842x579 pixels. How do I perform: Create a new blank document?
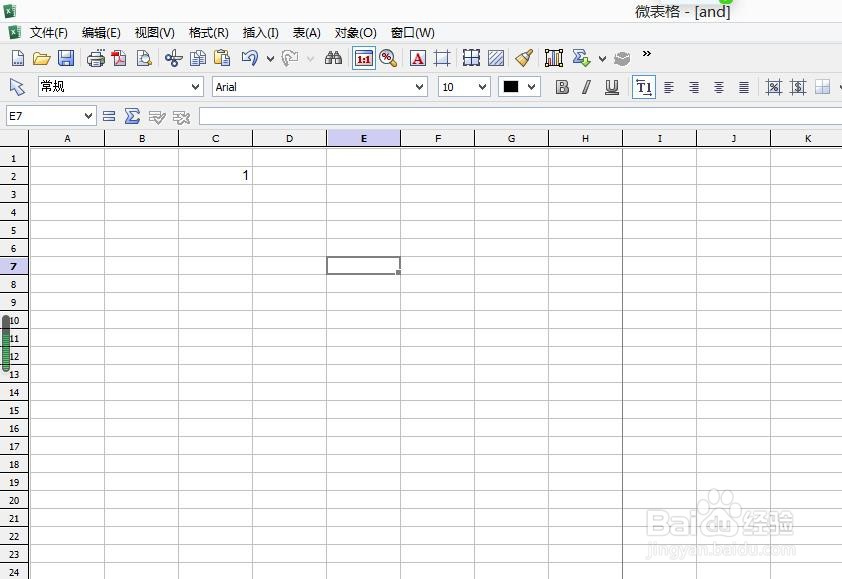pyautogui.click(x=17, y=58)
